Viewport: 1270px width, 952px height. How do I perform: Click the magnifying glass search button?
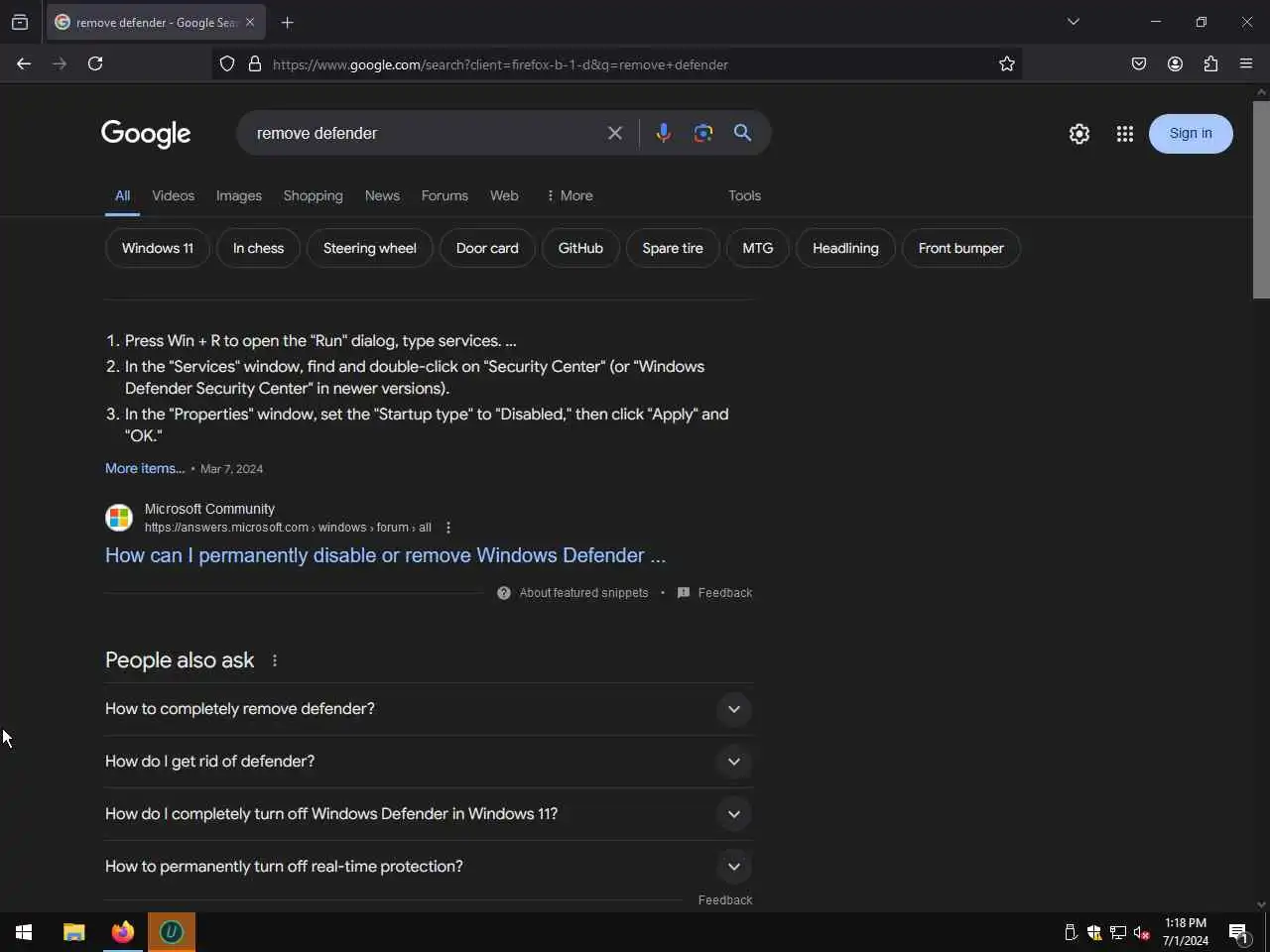click(x=742, y=133)
